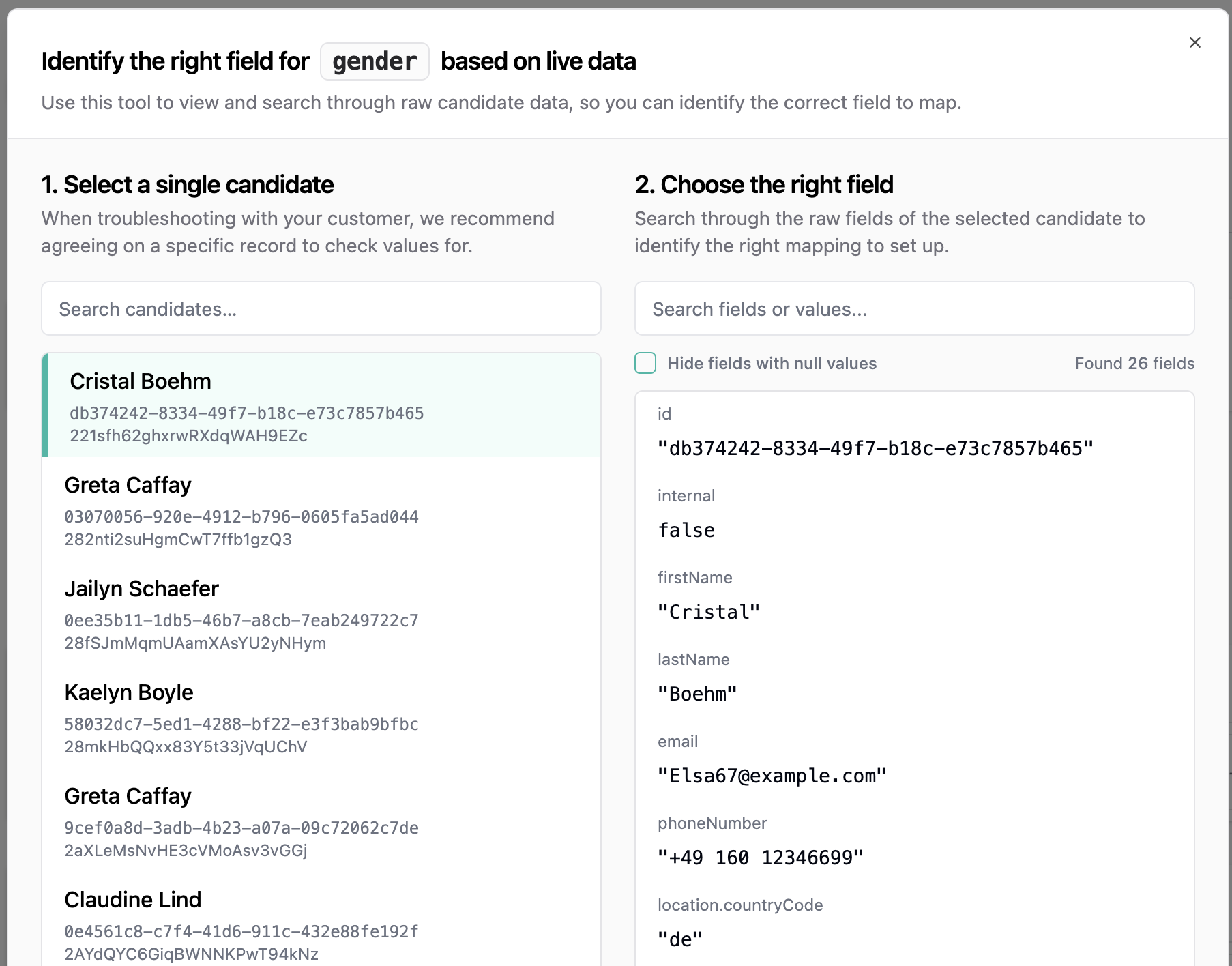
Task: Click the 'Select a single candidate' heading
Action: 188,185
